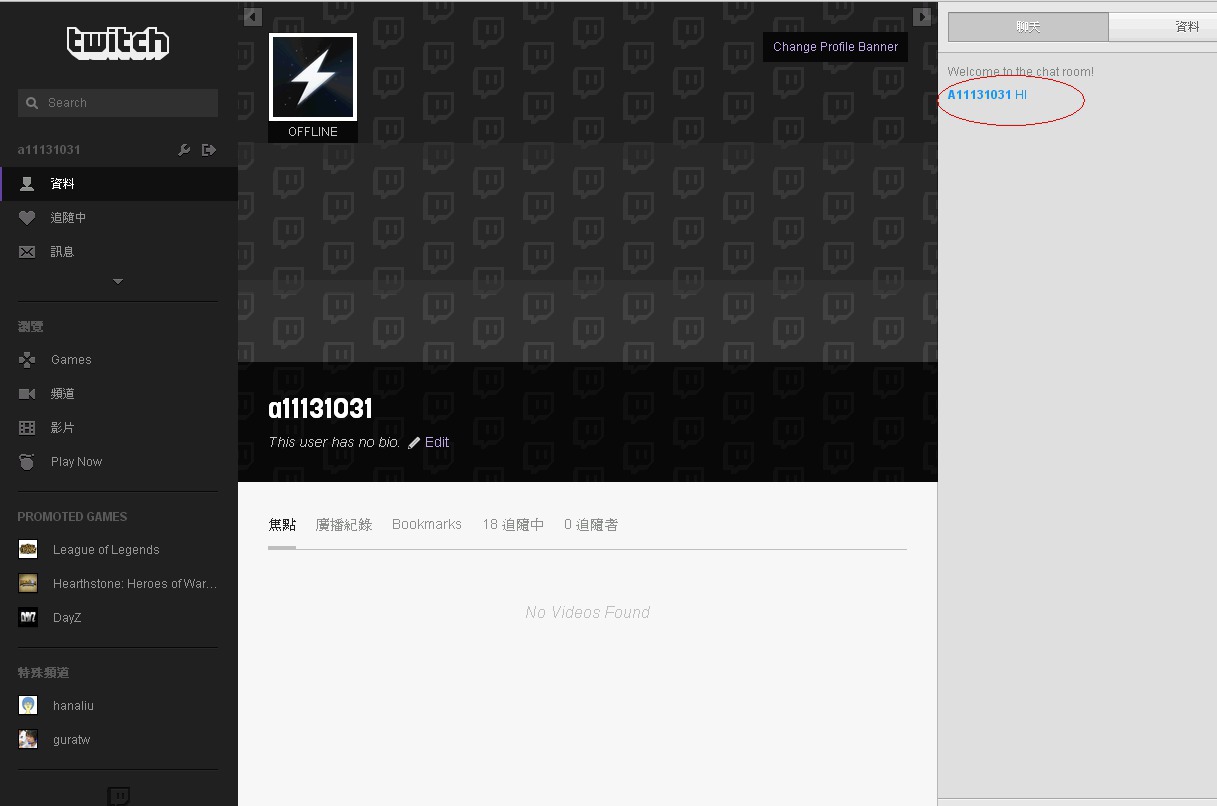Click hanaliu's avatar icon
Screen dimensions: 1217x806
tap(28, 705)
